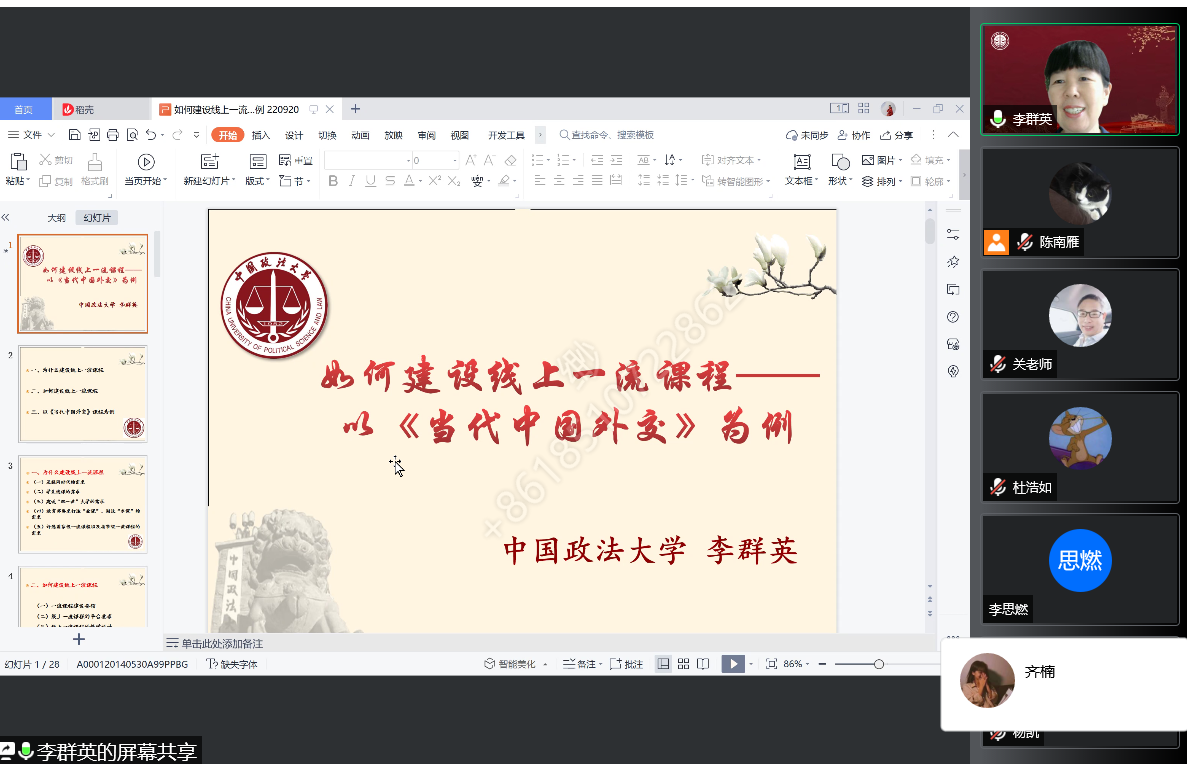Click the Paste (粘贴) clipboard icon
The height and width of the screenshot is (764, 1187).
[x=16, y=168]
